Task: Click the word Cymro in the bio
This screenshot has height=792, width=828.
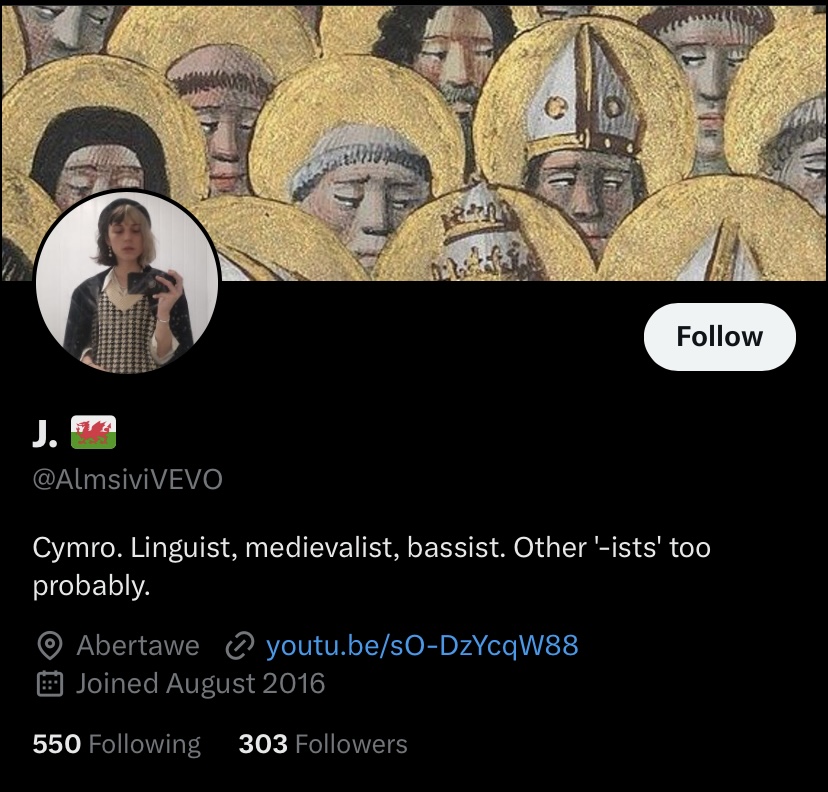Action: 77,548
